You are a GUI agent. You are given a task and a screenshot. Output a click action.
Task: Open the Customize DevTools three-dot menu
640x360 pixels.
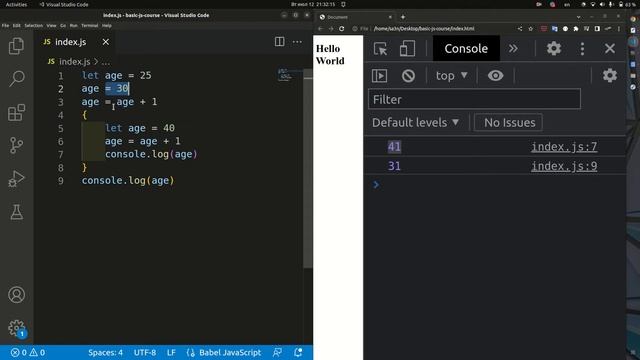(x=582, y=49)
